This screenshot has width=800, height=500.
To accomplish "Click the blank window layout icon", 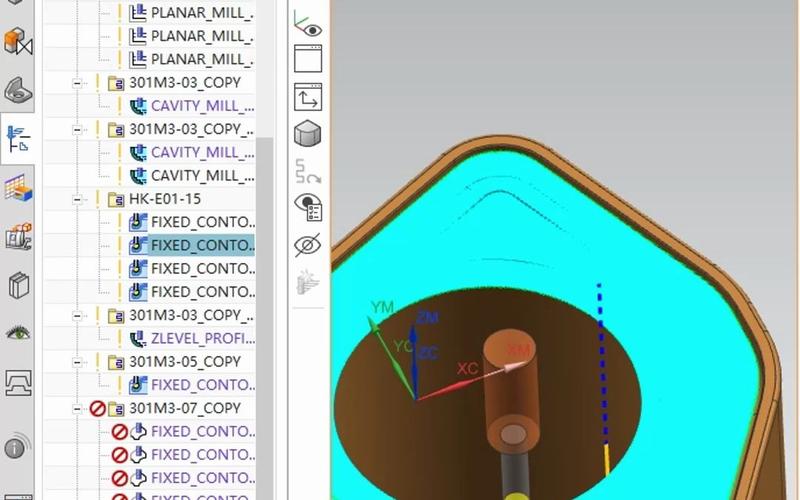I will click(307, 59).
